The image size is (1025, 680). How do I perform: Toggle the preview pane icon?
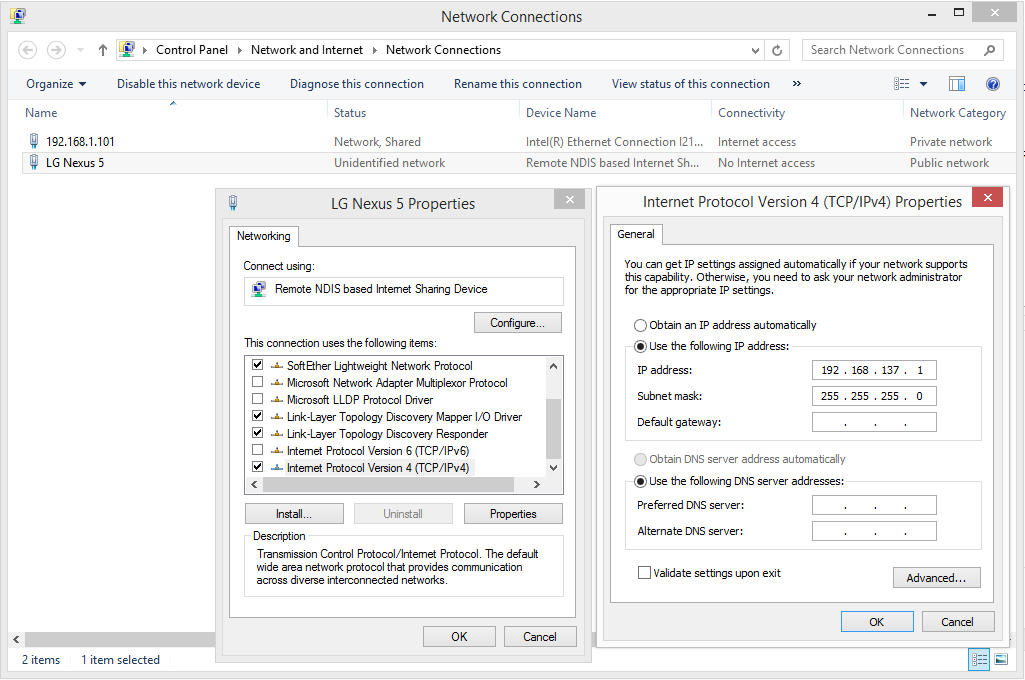(957, 84)
